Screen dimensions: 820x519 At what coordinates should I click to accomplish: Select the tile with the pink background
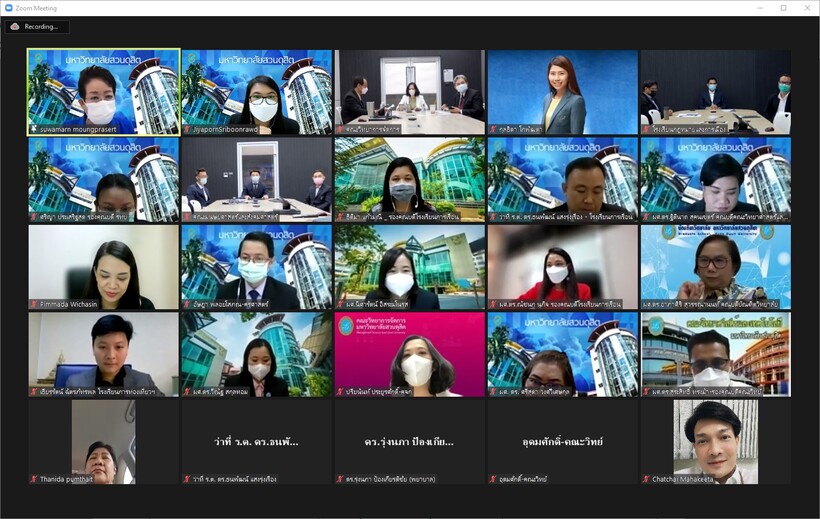coord(409,352)
